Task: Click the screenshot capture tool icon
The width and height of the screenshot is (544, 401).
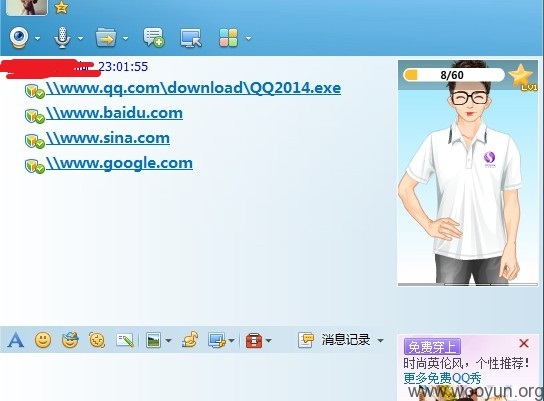Action: pos(217,340)
